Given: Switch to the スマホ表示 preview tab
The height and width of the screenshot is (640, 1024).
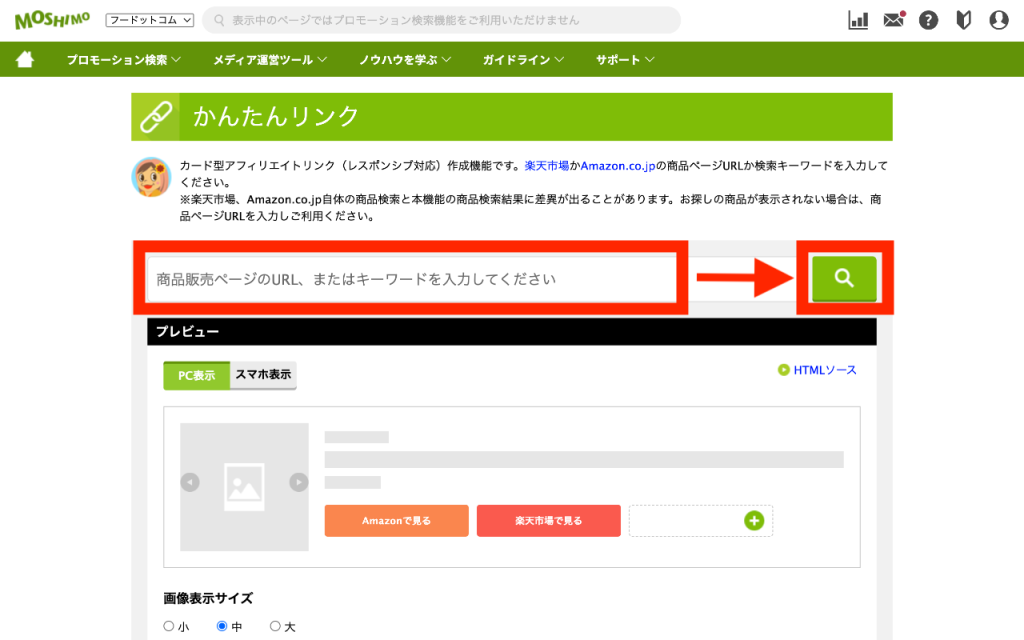Looking at the screenshot, I should pos(263,375).
